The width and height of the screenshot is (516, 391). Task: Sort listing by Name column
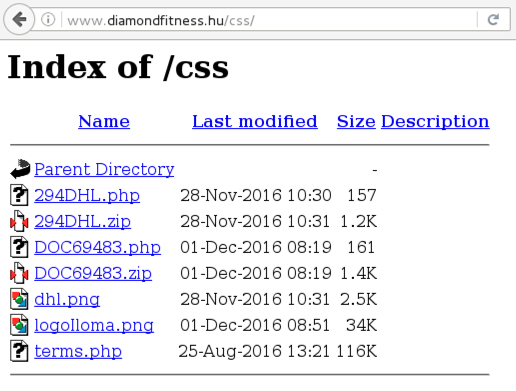tap(104, 121)
